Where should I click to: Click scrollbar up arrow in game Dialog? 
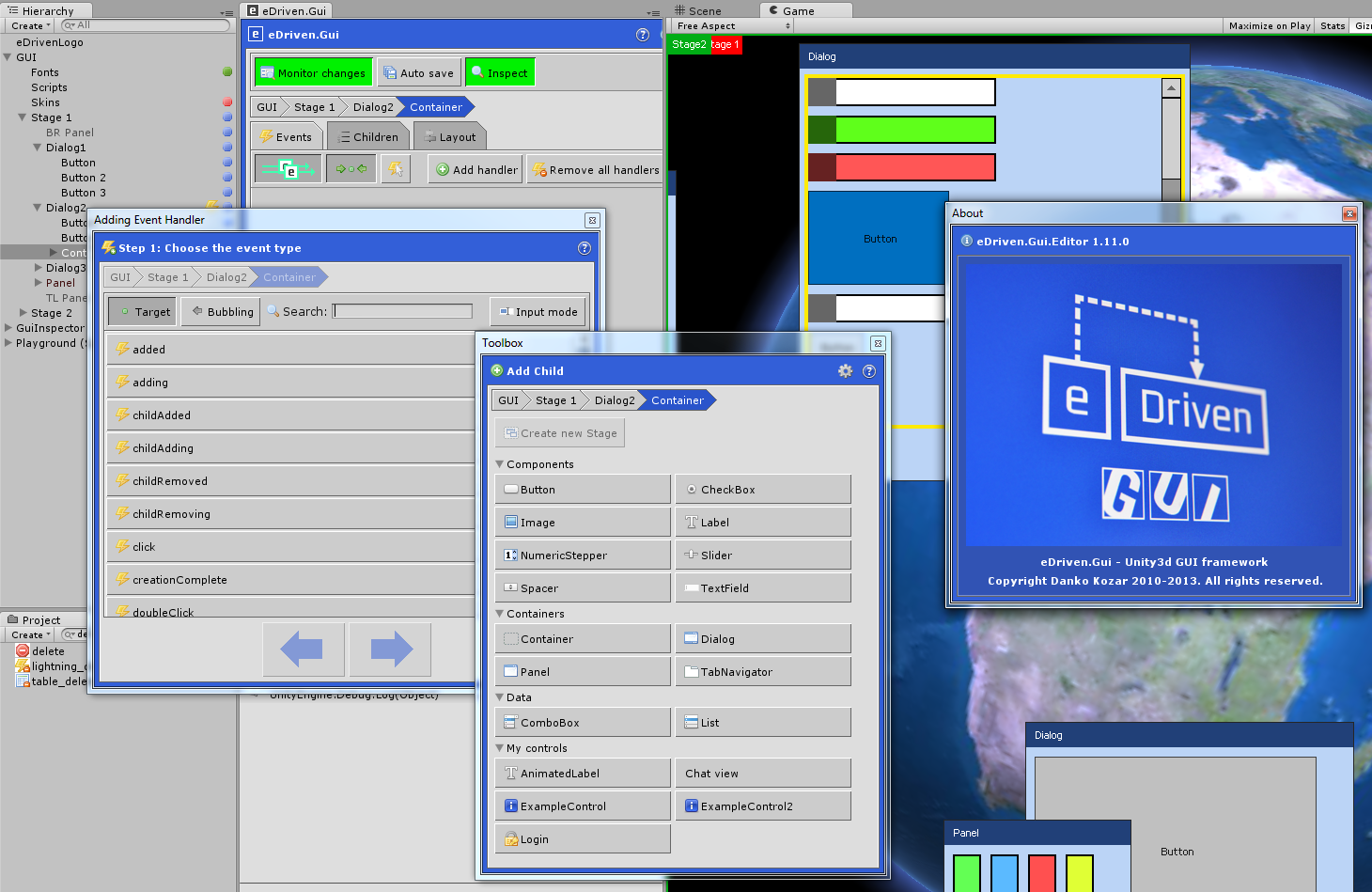pyautogui.click(x=1171, y=88)
